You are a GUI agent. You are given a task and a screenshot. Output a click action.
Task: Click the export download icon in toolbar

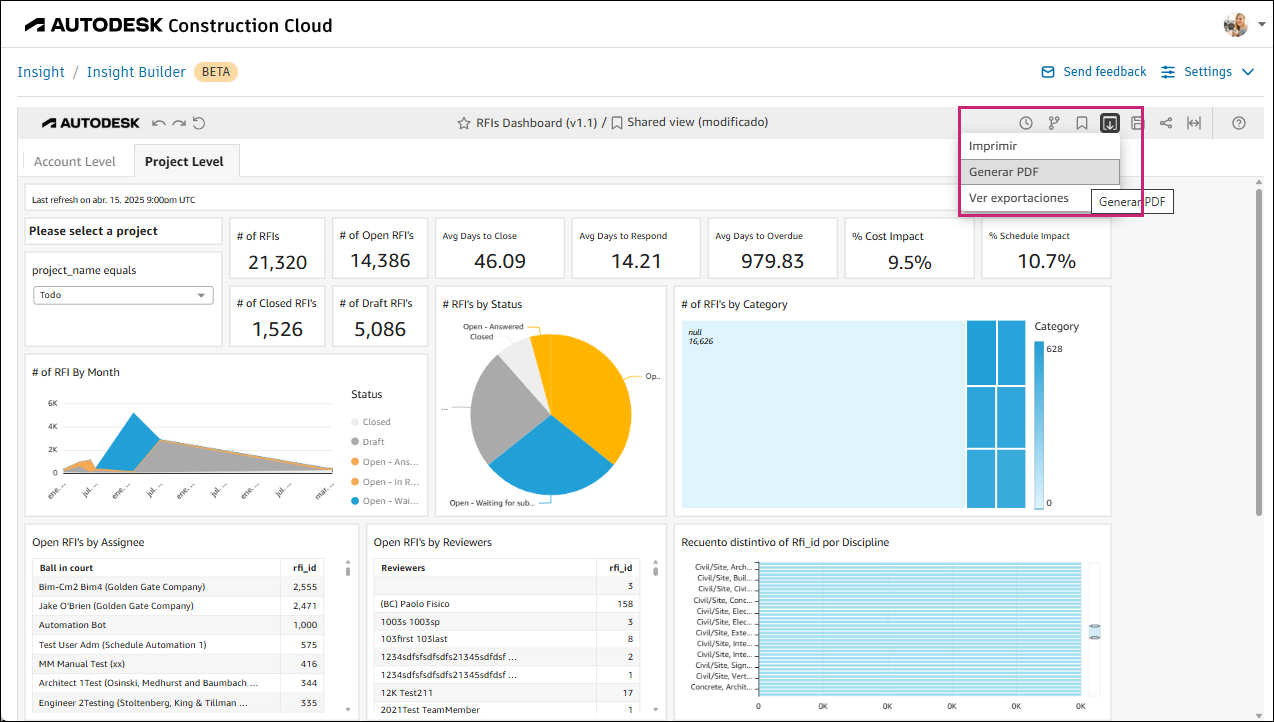click(1110, 123)
